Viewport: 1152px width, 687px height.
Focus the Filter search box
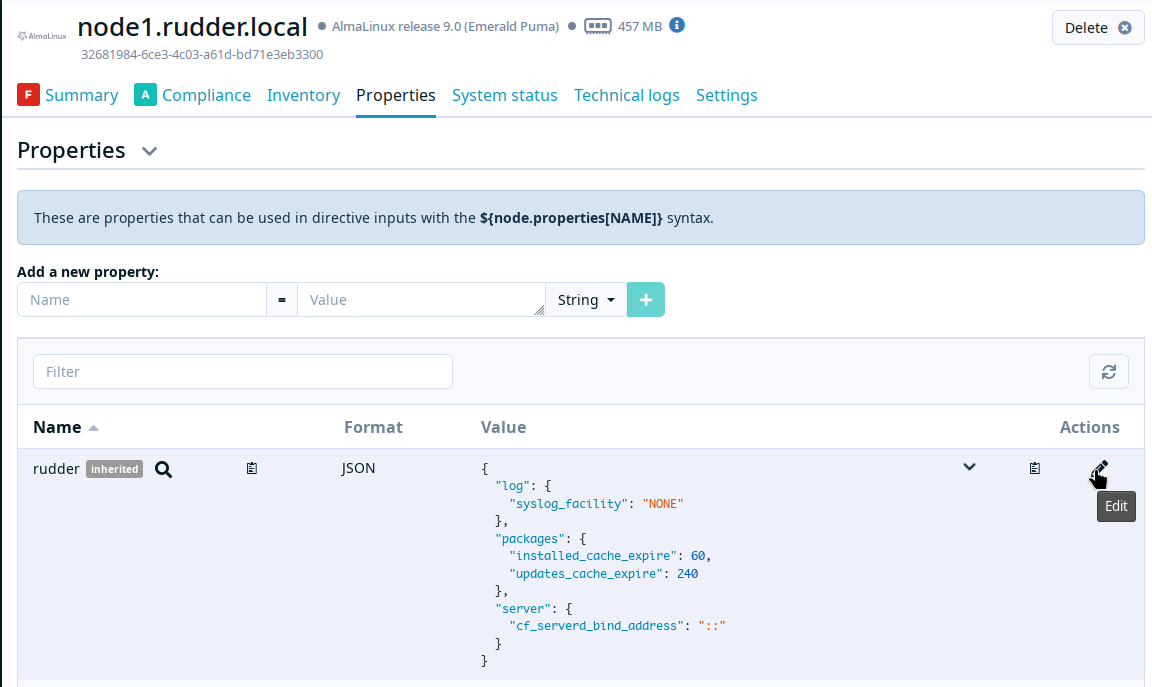pos(243,372)
